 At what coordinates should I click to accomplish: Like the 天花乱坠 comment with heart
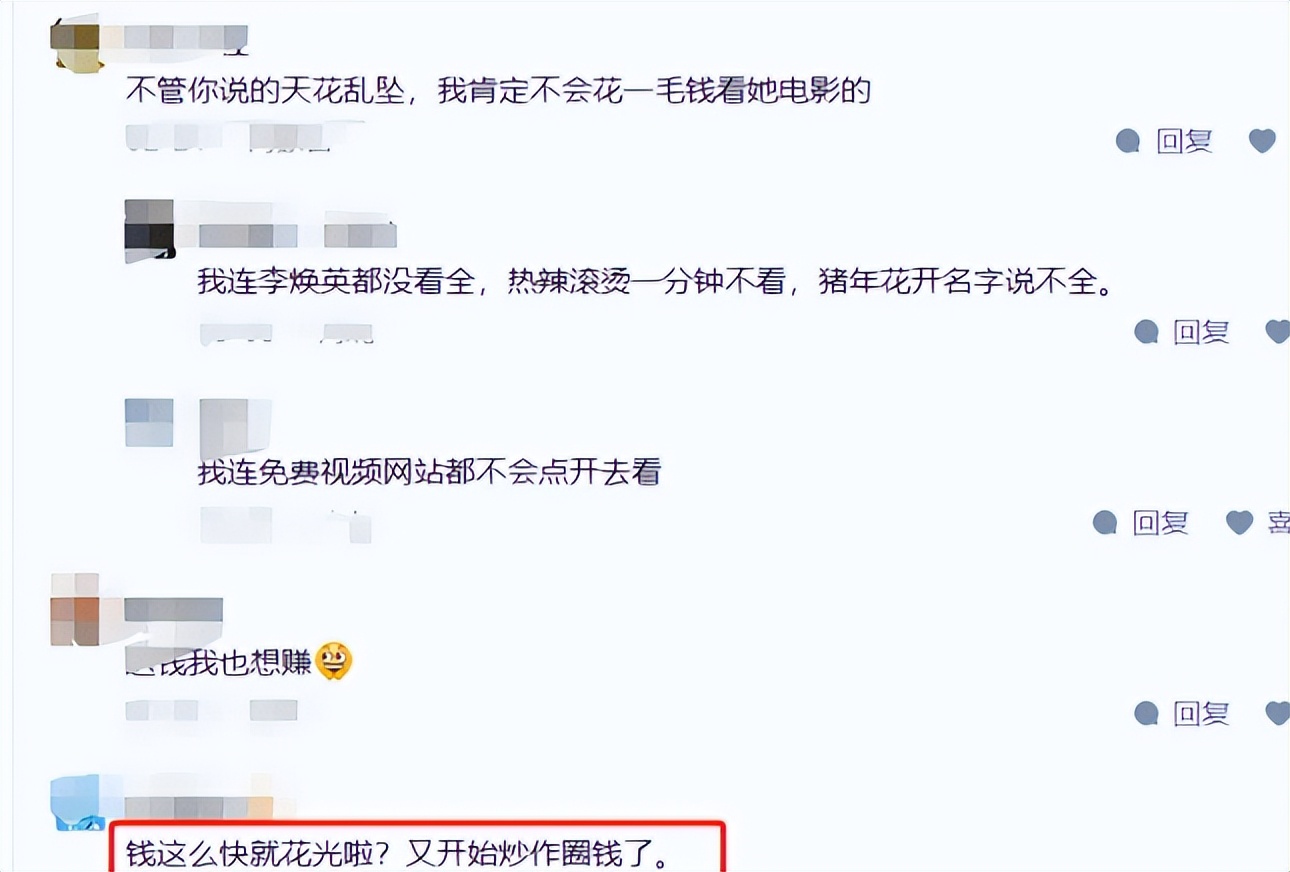[x=1262, y=141]
